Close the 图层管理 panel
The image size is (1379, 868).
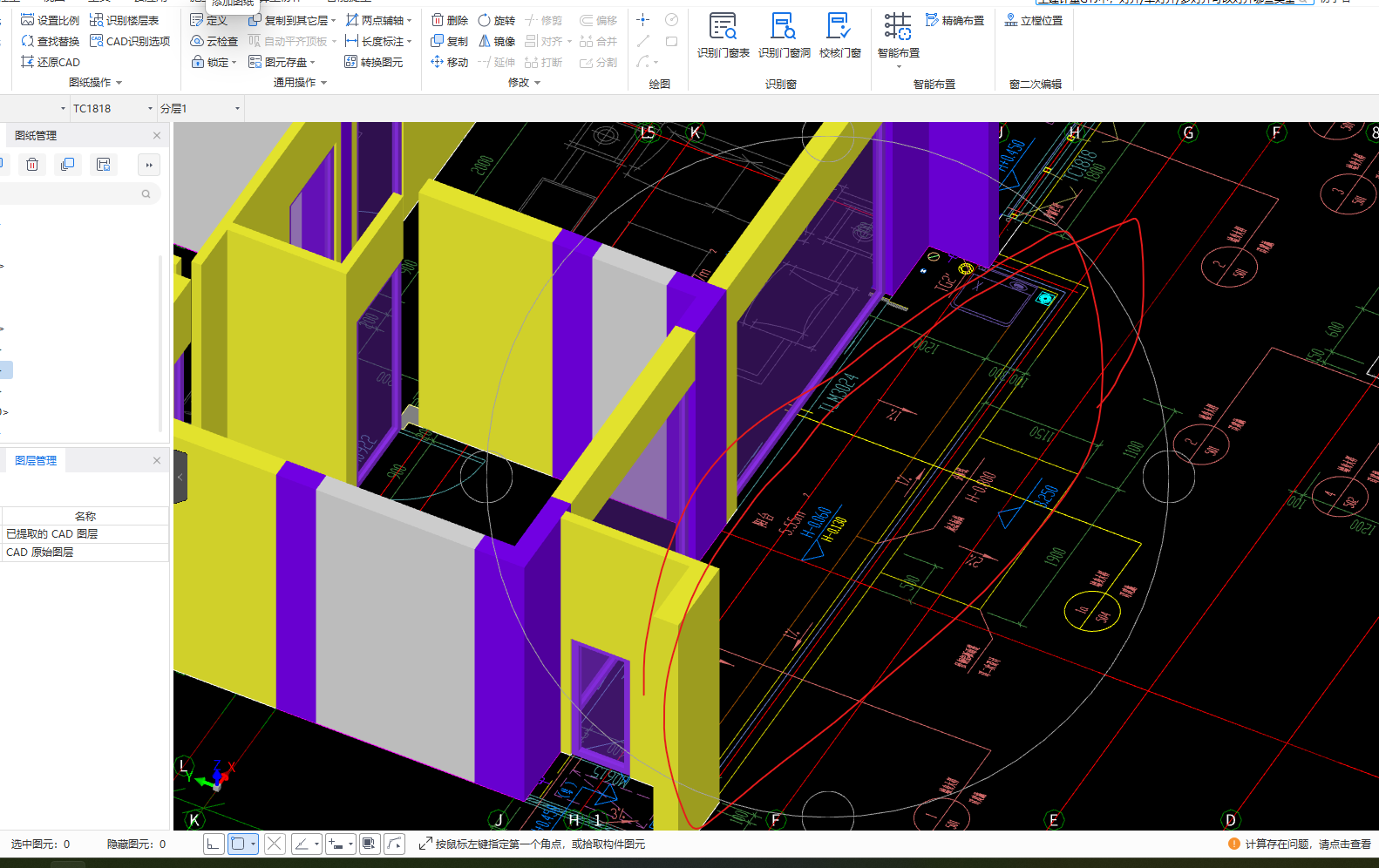(157, 460)
